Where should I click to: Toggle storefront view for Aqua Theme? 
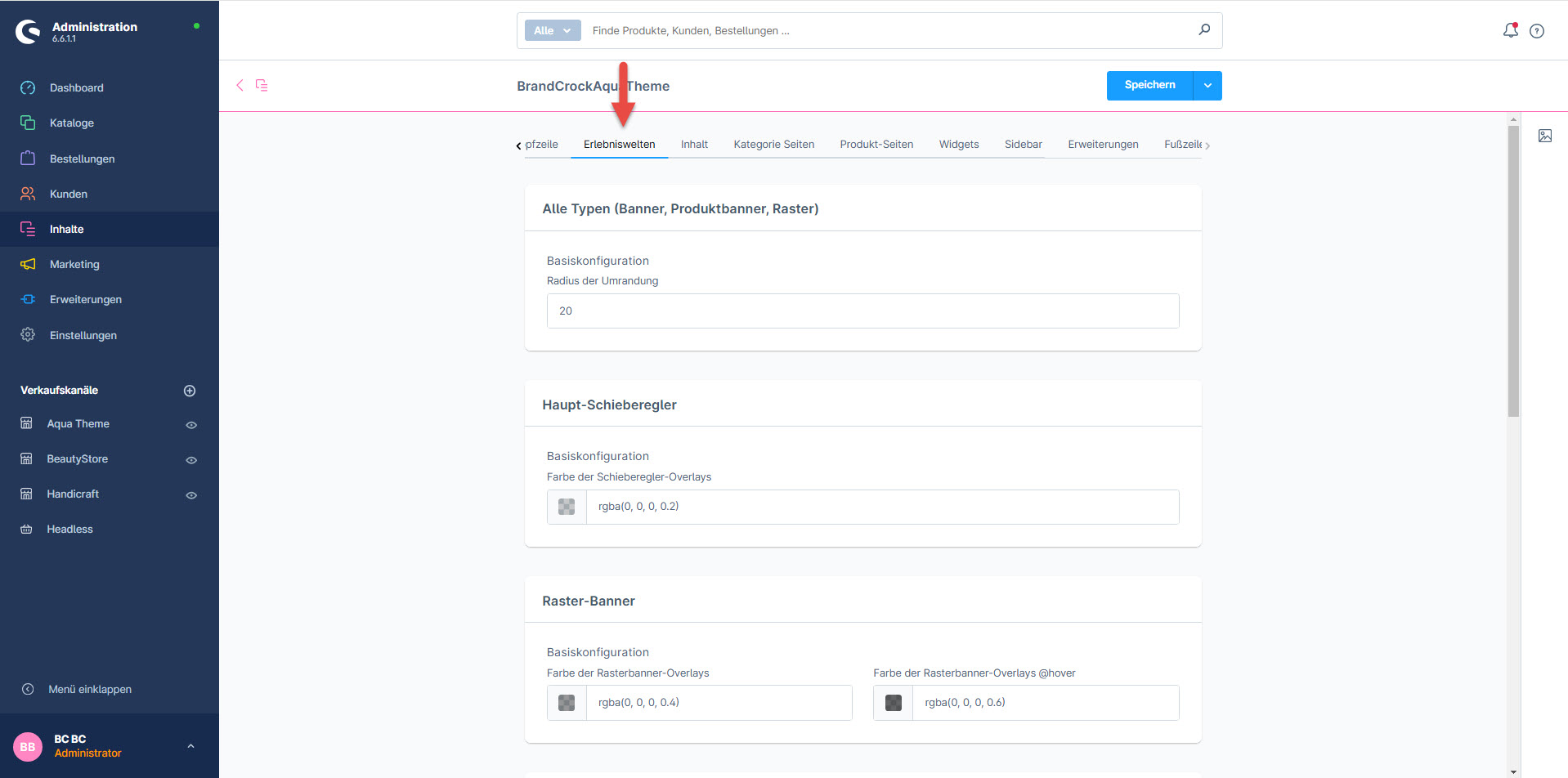point(191,425)
